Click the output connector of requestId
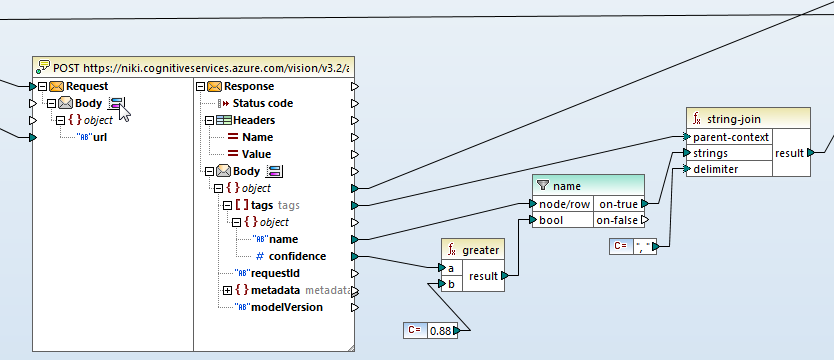The image size is (834, 360). [x=355, y=273]
